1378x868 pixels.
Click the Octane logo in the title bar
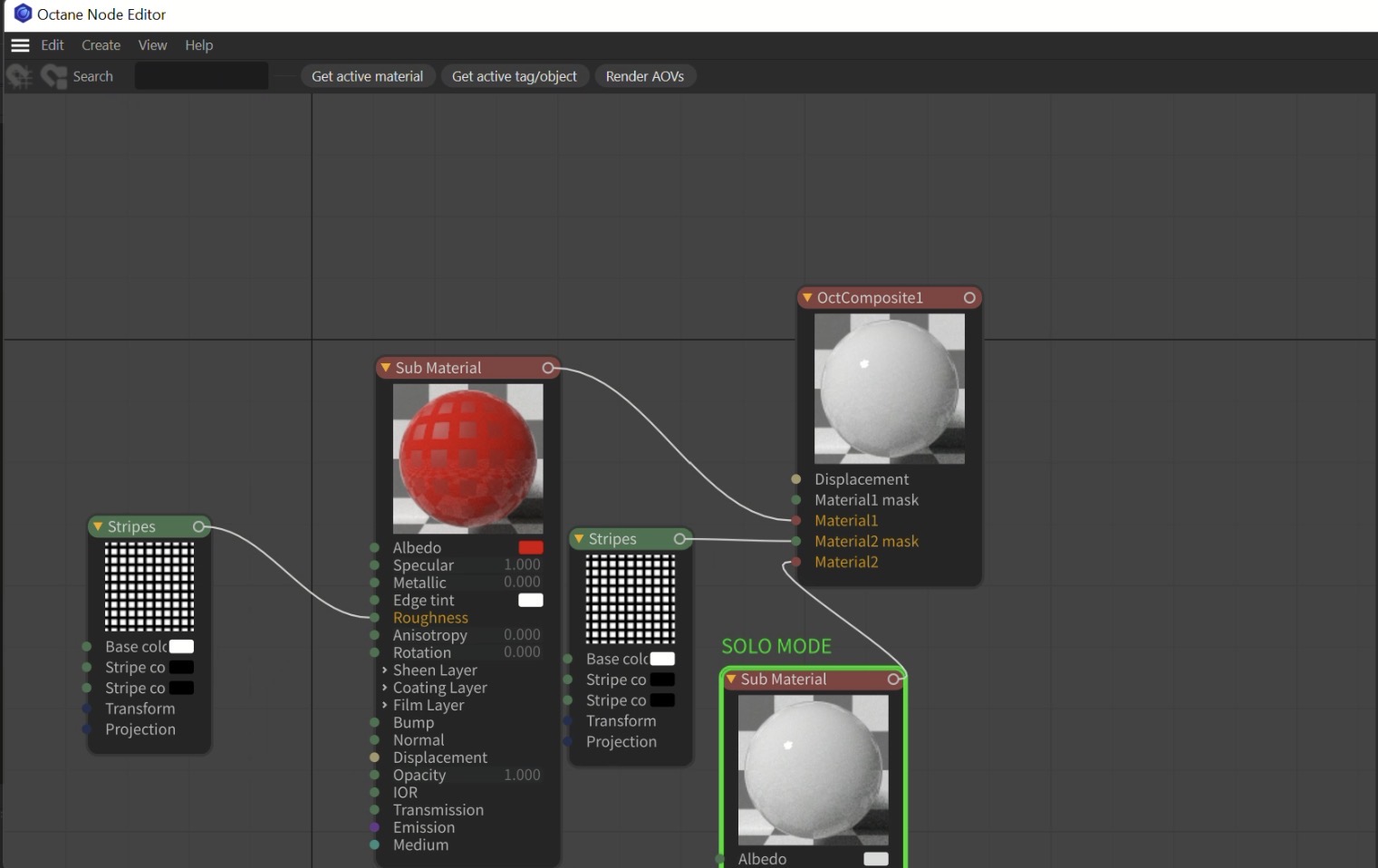coord(23,14)
